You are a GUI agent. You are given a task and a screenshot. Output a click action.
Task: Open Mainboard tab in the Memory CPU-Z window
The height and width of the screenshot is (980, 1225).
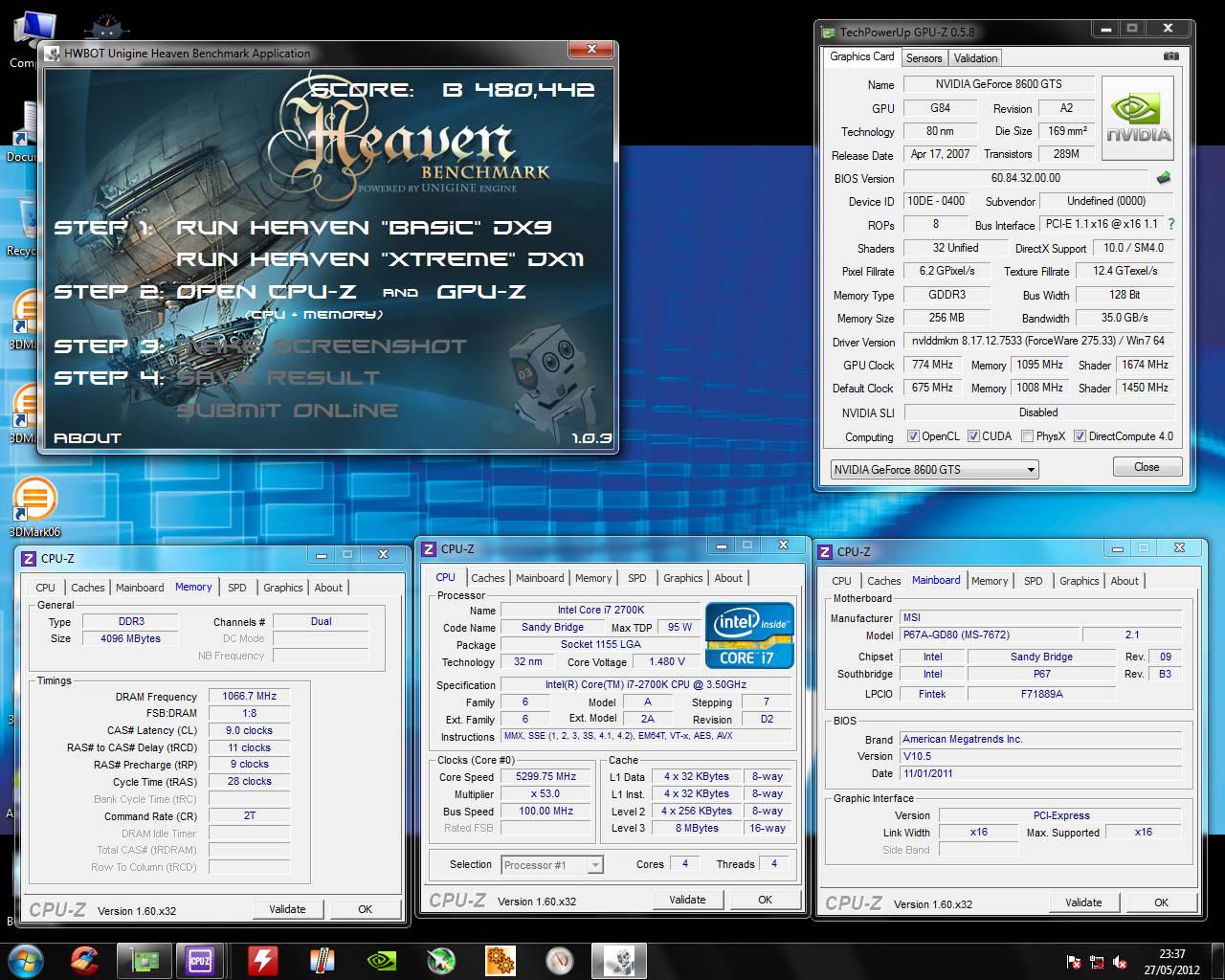click(140, 588)
